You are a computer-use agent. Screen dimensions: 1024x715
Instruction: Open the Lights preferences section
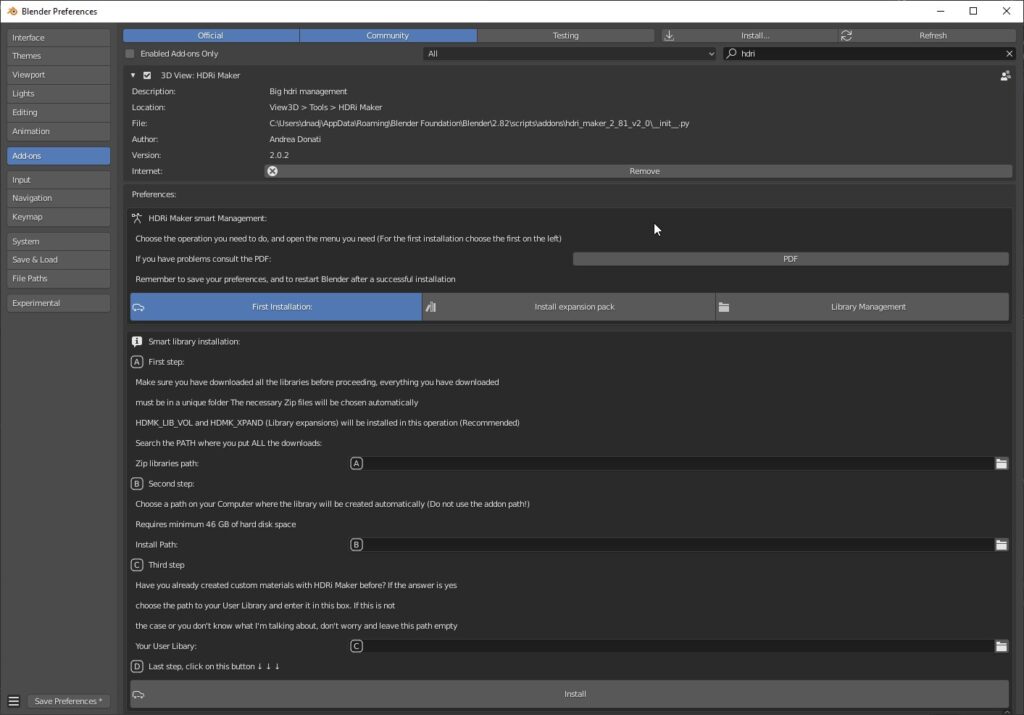coord(59,94)
